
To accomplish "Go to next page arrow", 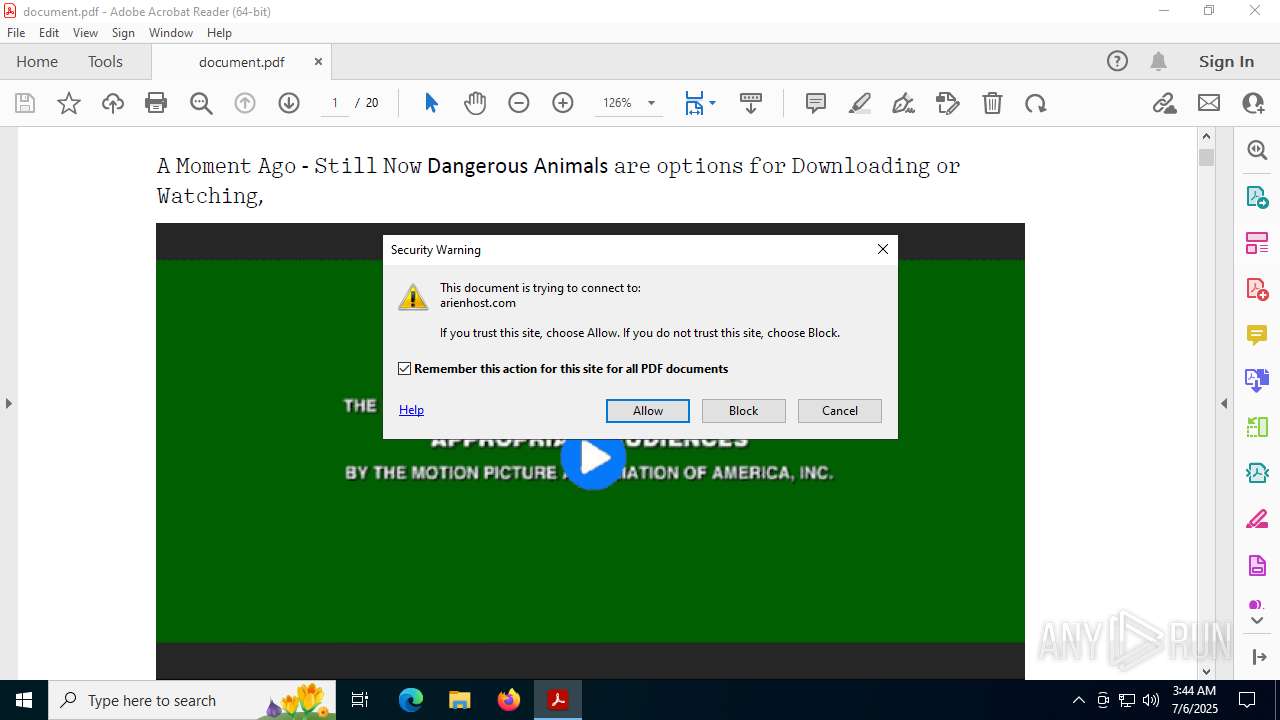I will 289,103.
